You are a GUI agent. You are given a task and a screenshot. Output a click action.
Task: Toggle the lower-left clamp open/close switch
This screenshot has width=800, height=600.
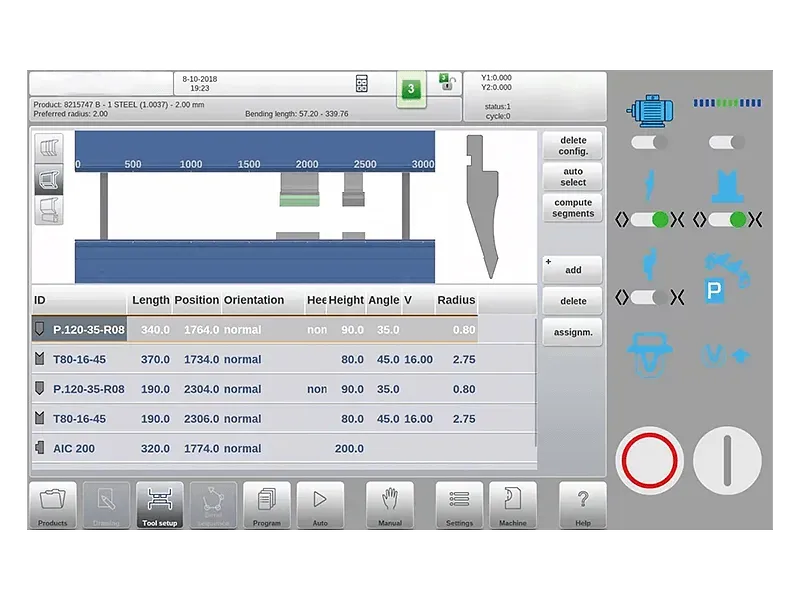tap(649, 297)
